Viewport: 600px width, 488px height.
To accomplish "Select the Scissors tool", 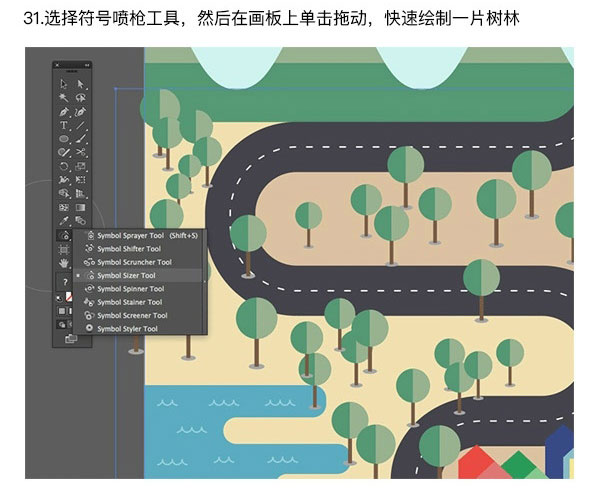I will 80,152.
